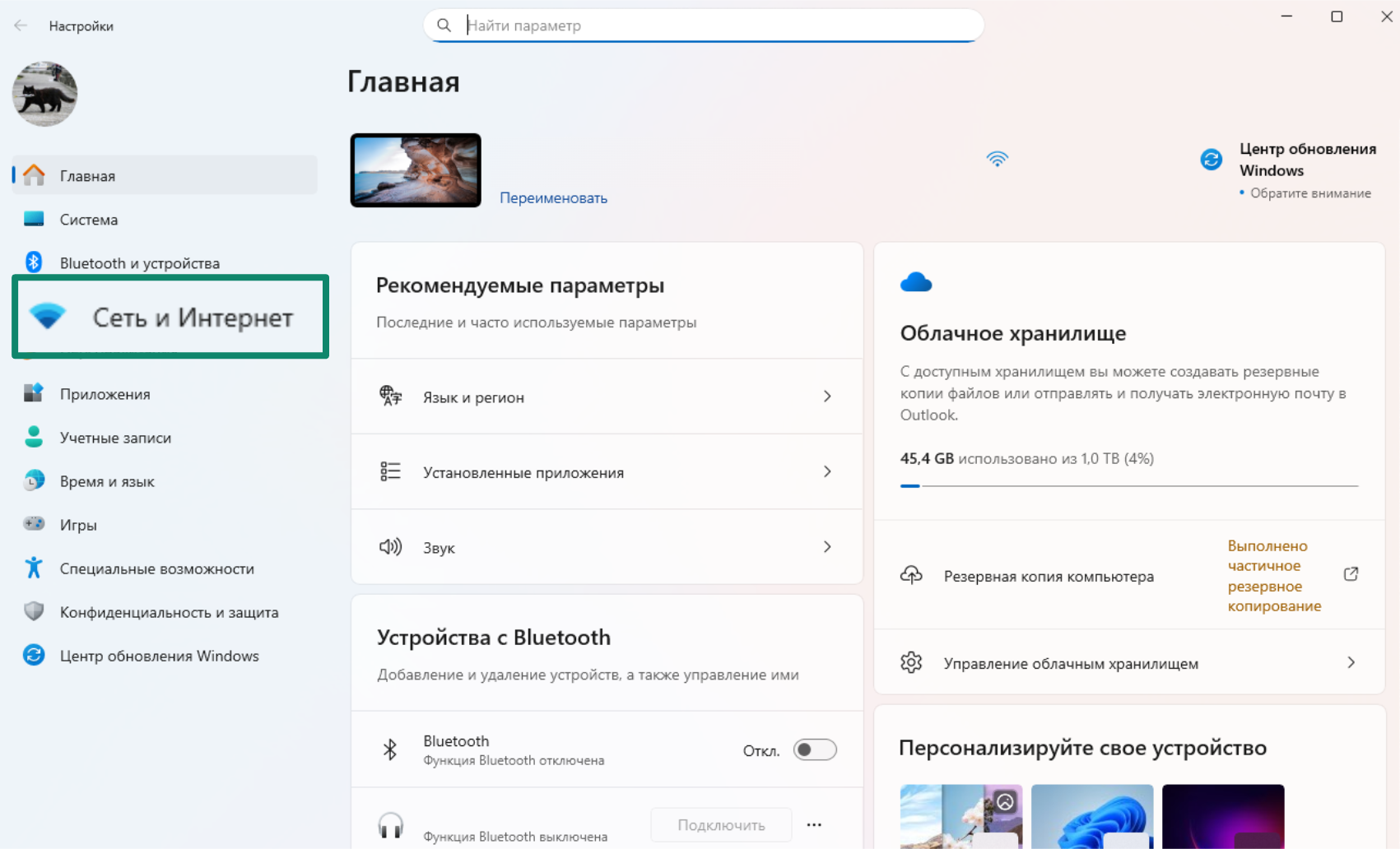Screen dimensions: 1400x849
Task: Open Специальные возможности via accessibility icon
Action: pos(34,568)
